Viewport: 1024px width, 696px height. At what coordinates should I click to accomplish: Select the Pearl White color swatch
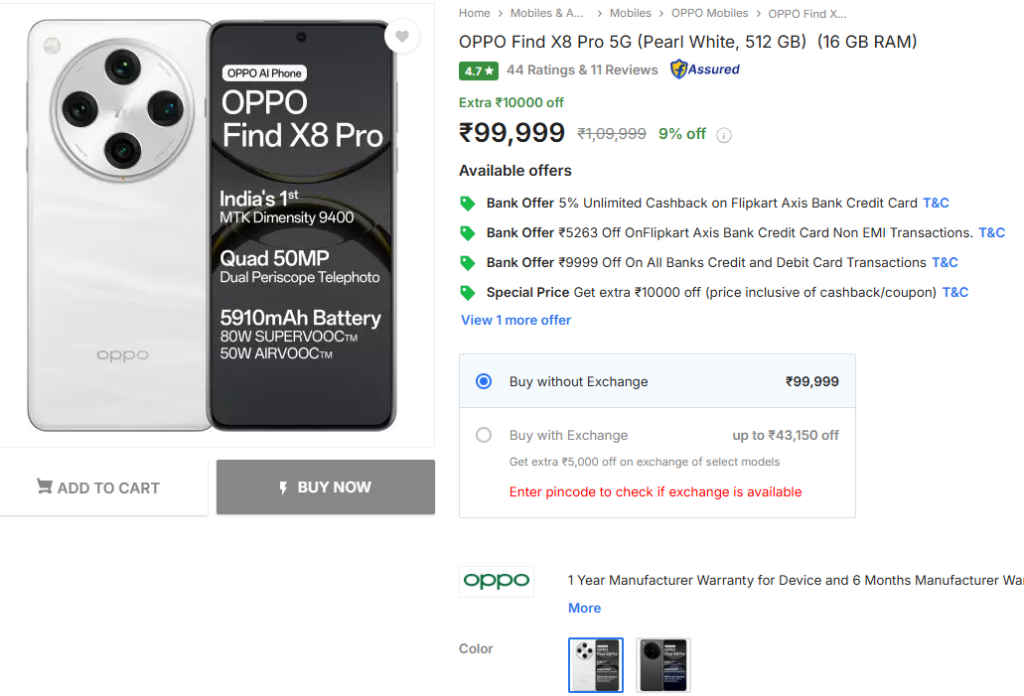click(595, 664)
